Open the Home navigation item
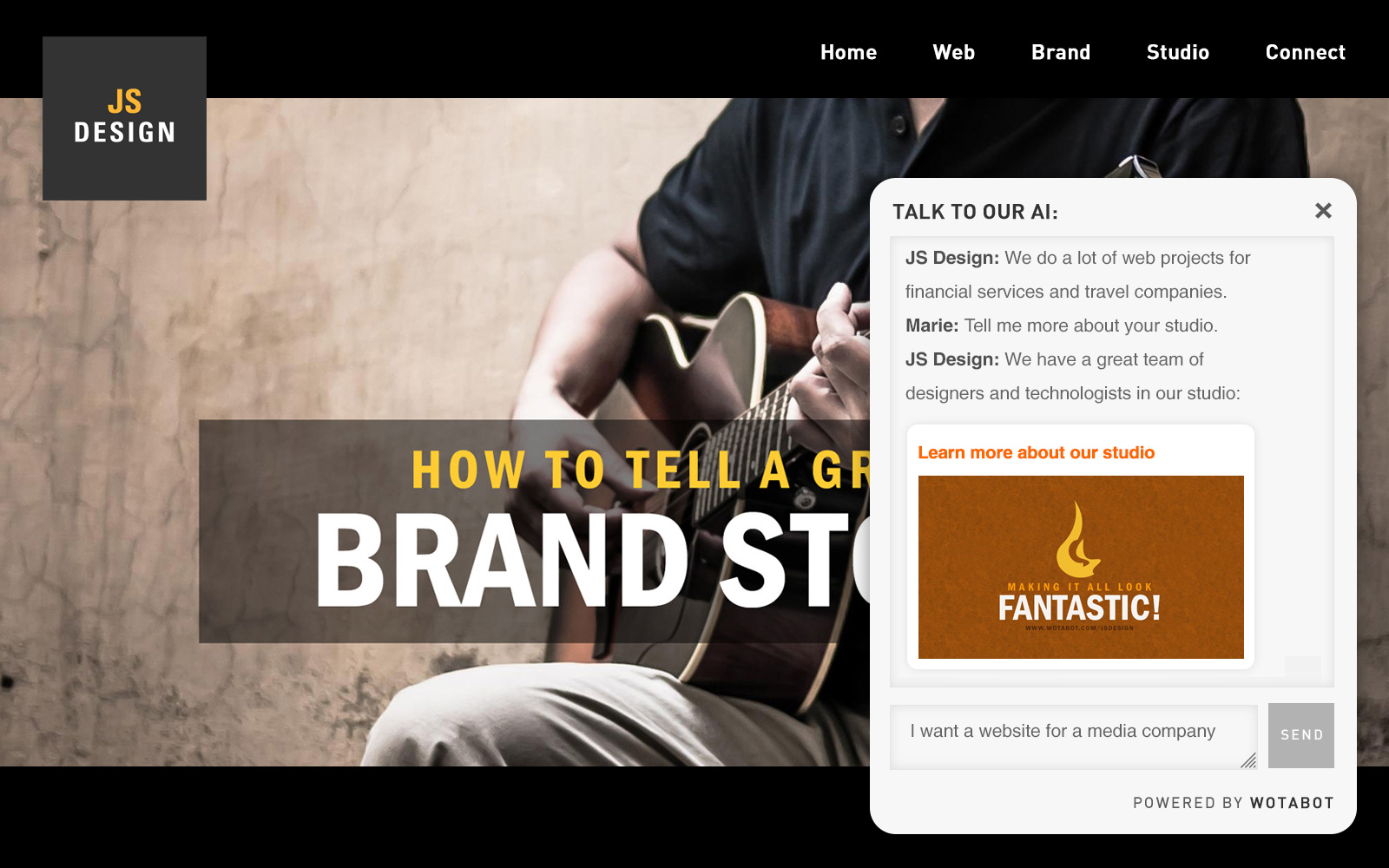Screen dimensions: 1389x868 [x=848, y=52]
